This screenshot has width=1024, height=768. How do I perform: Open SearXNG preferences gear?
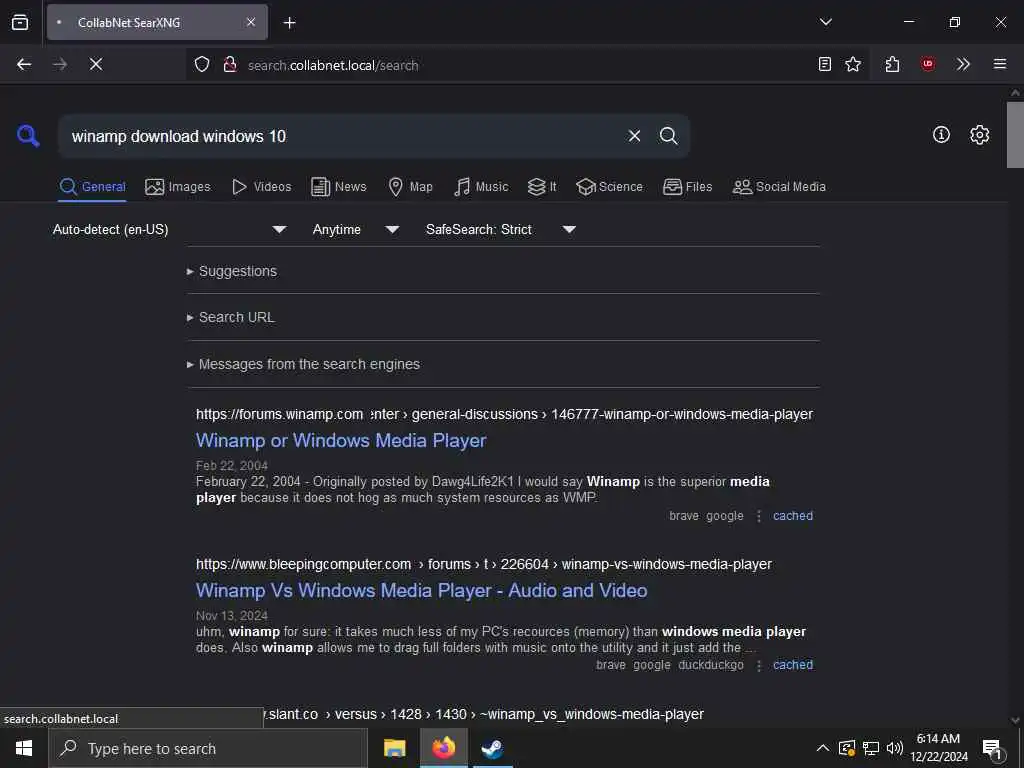tap(979, 135)
